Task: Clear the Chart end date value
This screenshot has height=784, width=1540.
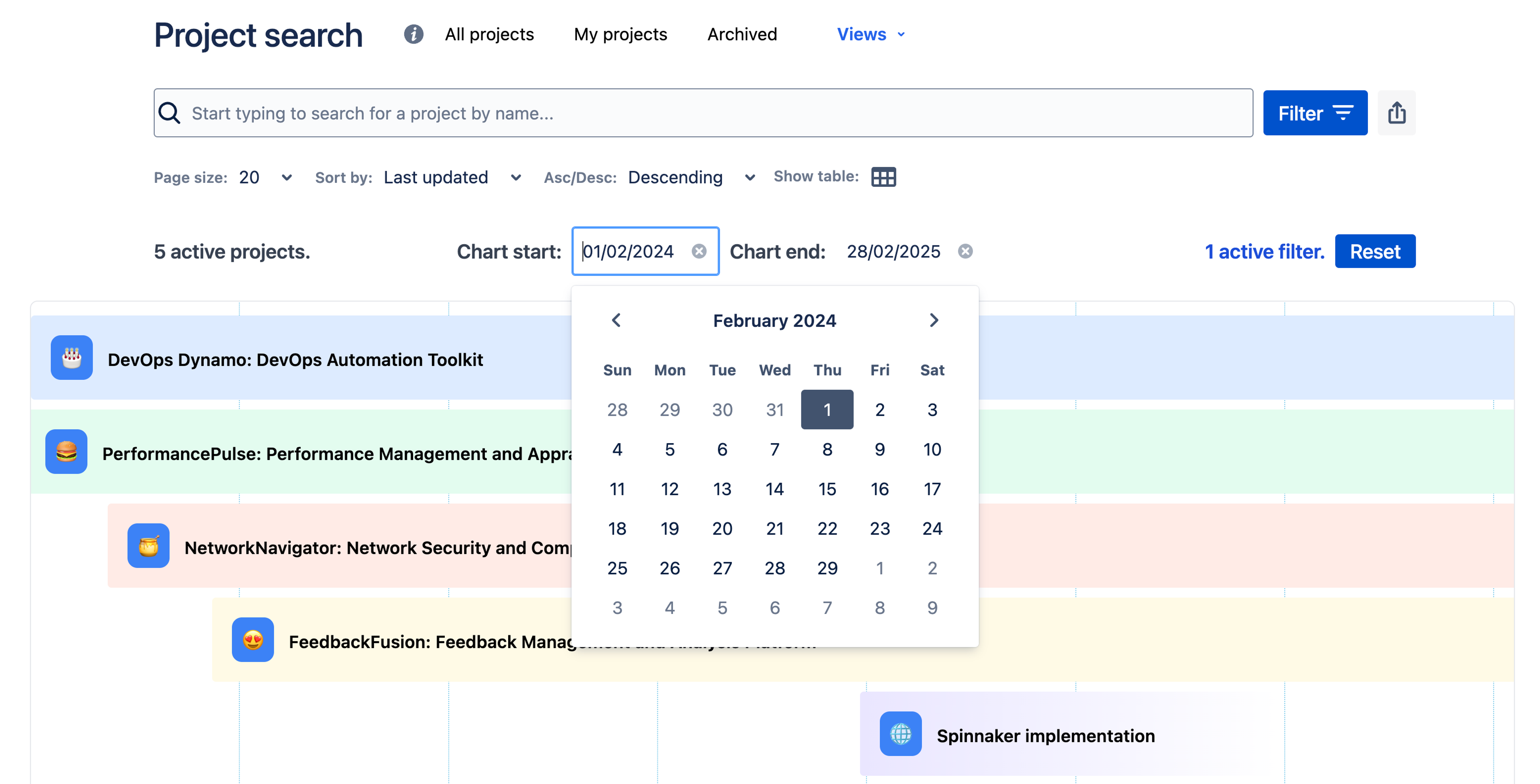Action: tap(965, 251)
